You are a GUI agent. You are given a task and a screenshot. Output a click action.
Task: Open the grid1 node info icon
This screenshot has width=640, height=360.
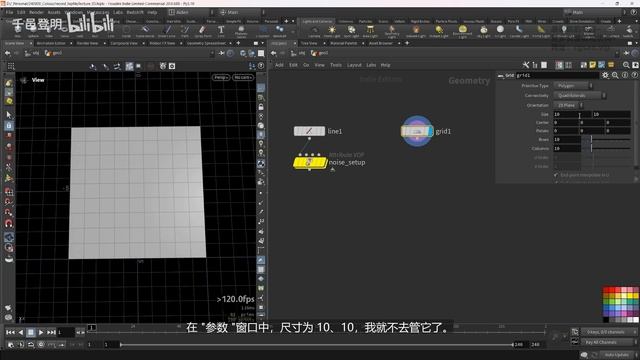tap(625, 75)
